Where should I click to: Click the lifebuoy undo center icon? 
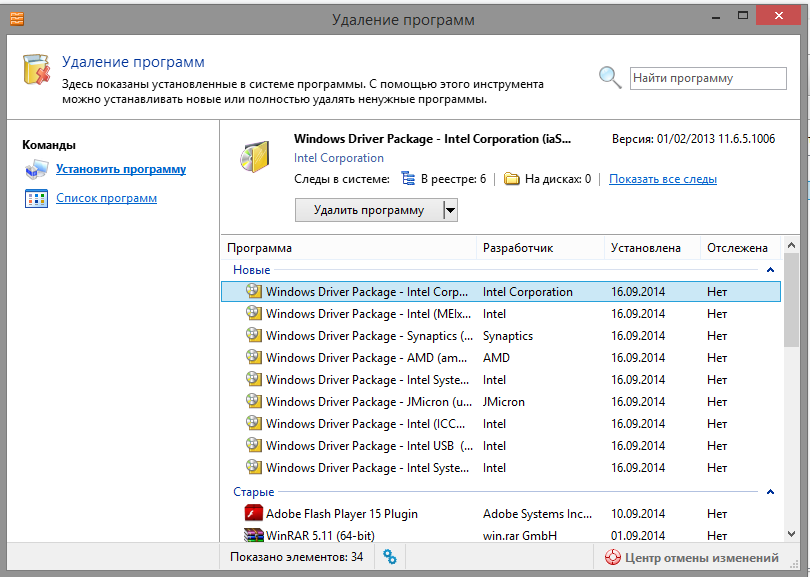tap(613, 557)
